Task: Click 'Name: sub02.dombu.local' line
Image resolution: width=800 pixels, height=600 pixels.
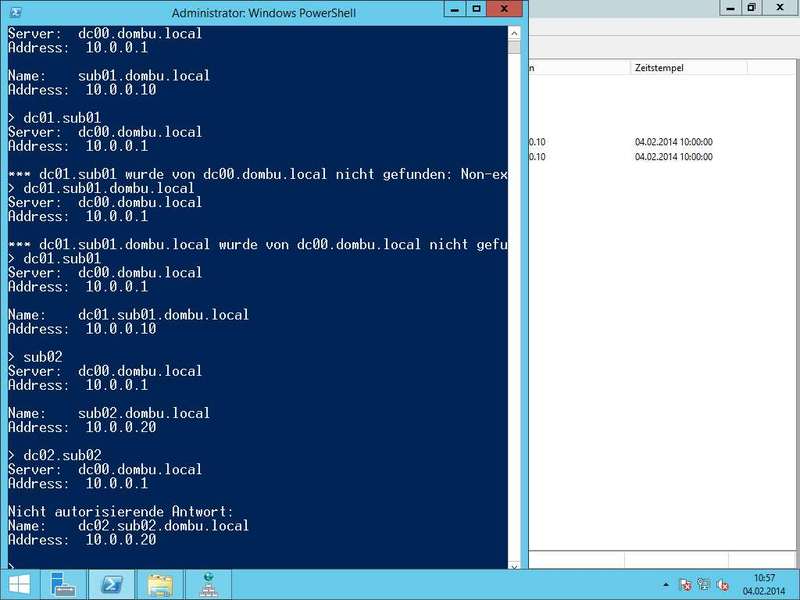Action: [109, 413]
